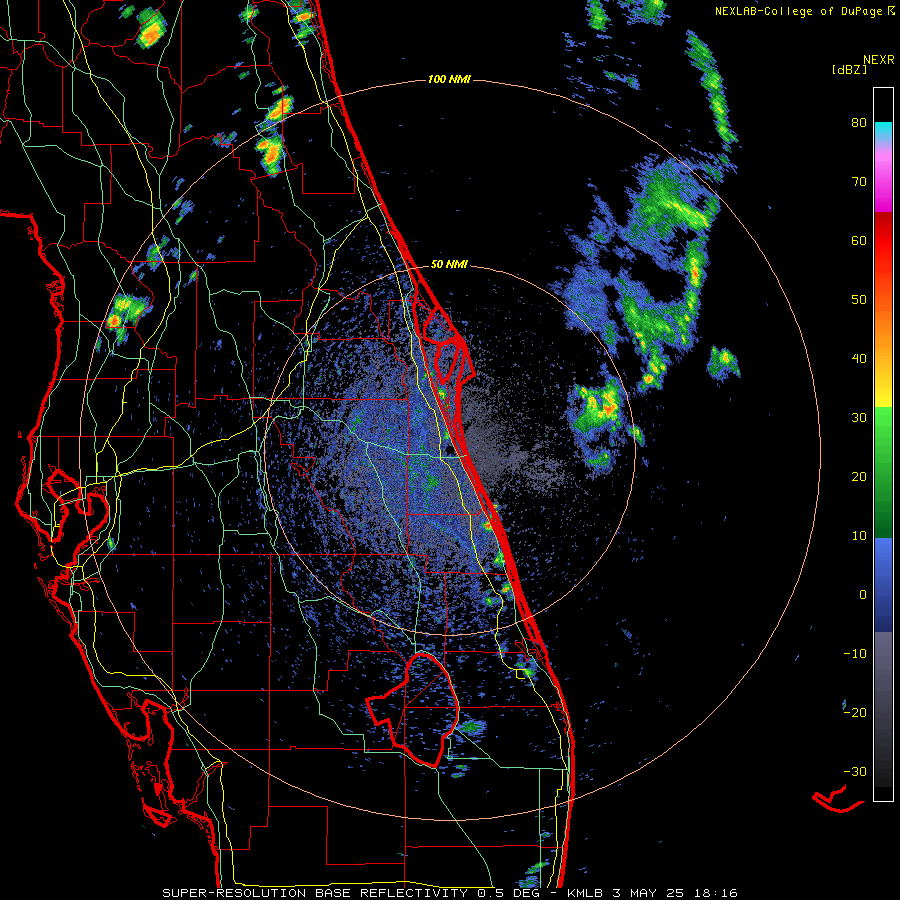Click the 70 value on the dBZ scale
This screenshot has height=900, width=900.
click(x=859, y=182)
